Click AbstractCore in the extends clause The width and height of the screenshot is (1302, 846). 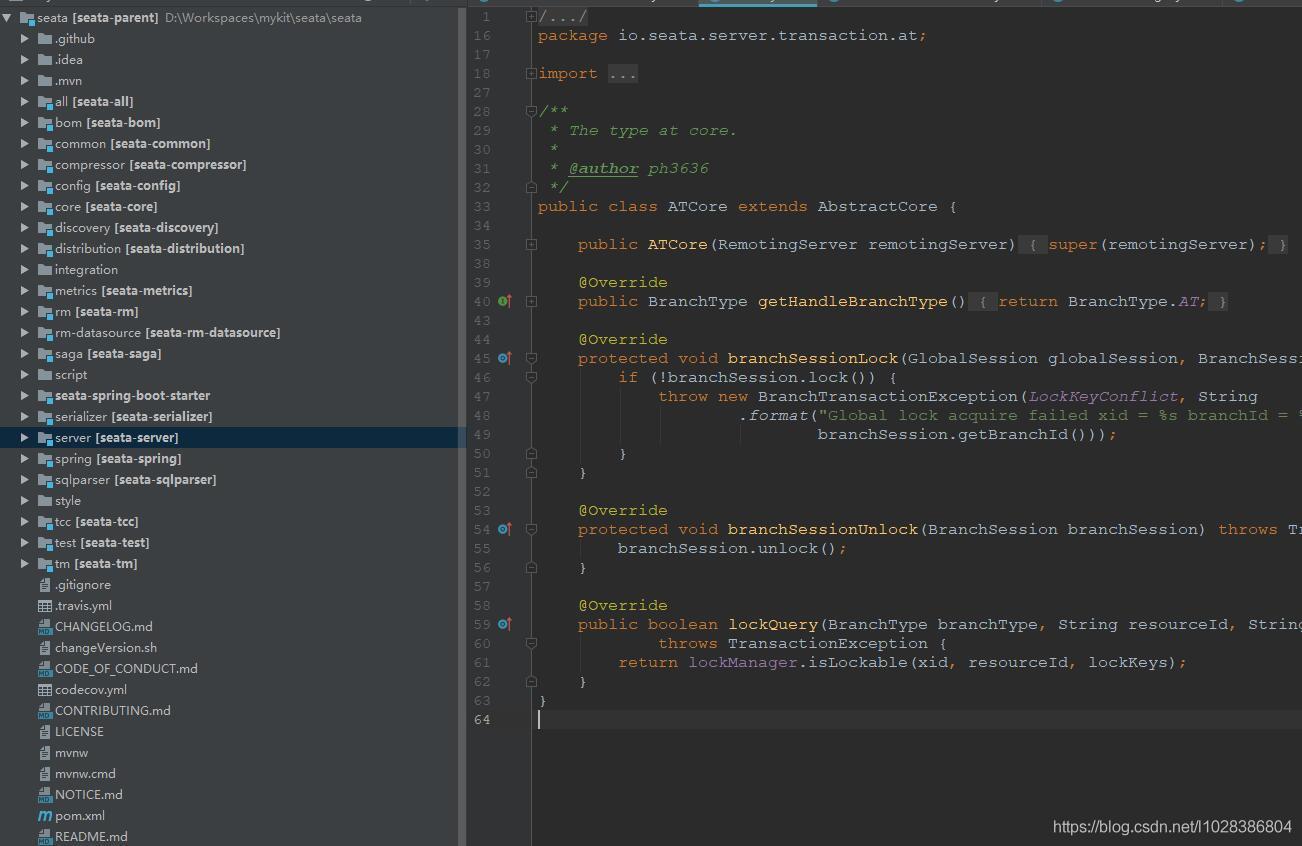coord(877,206)
